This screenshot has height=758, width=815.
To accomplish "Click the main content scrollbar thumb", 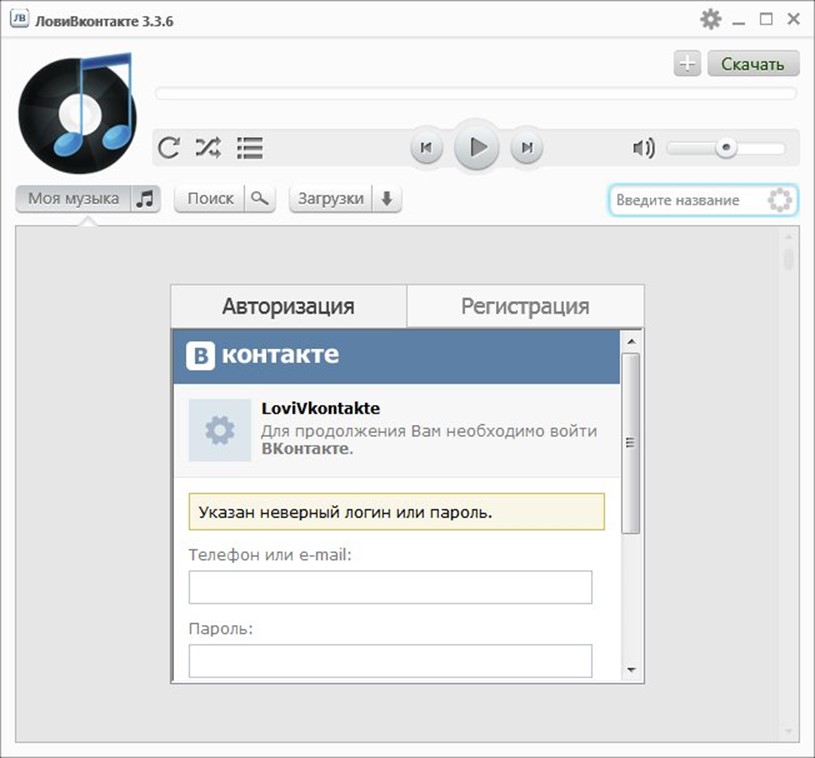I will [788, 258].
